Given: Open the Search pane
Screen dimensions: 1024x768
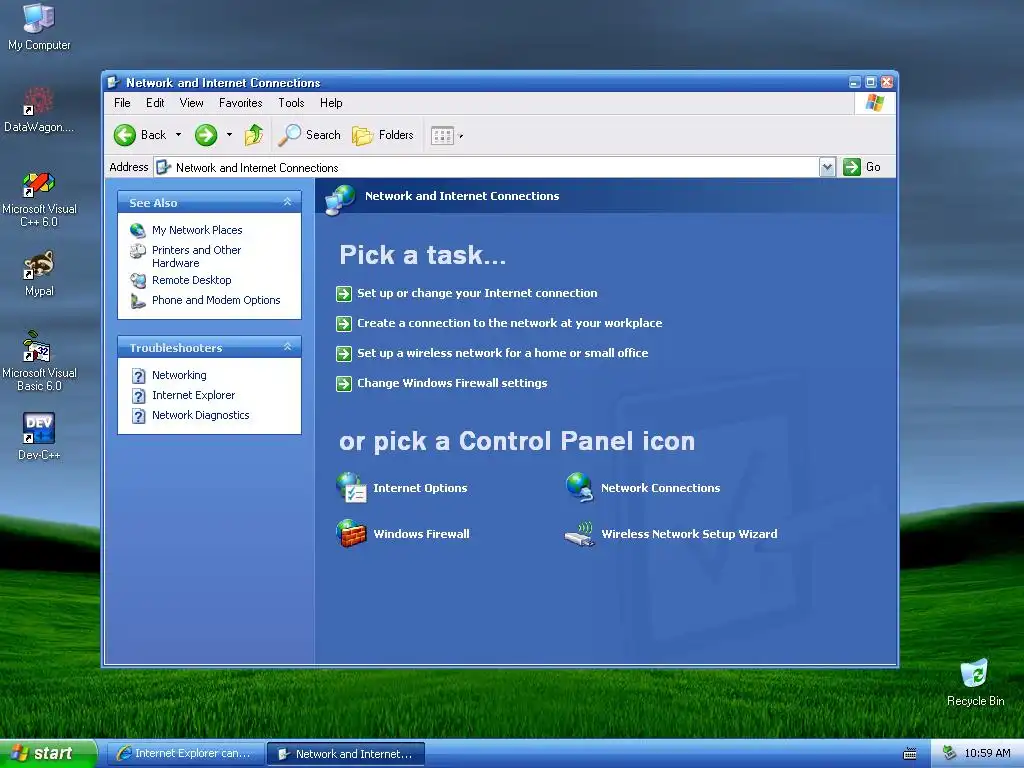Looking at the screenshot, I should pyautogui.click(x=309, y=135).
